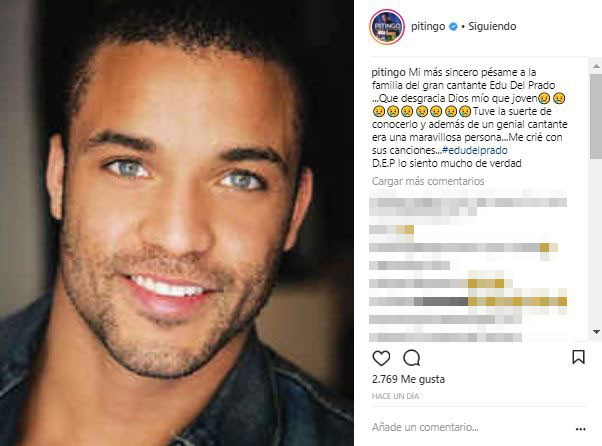Open pitingo profile picture avatar
602x446 pixels.
(387, 27)
